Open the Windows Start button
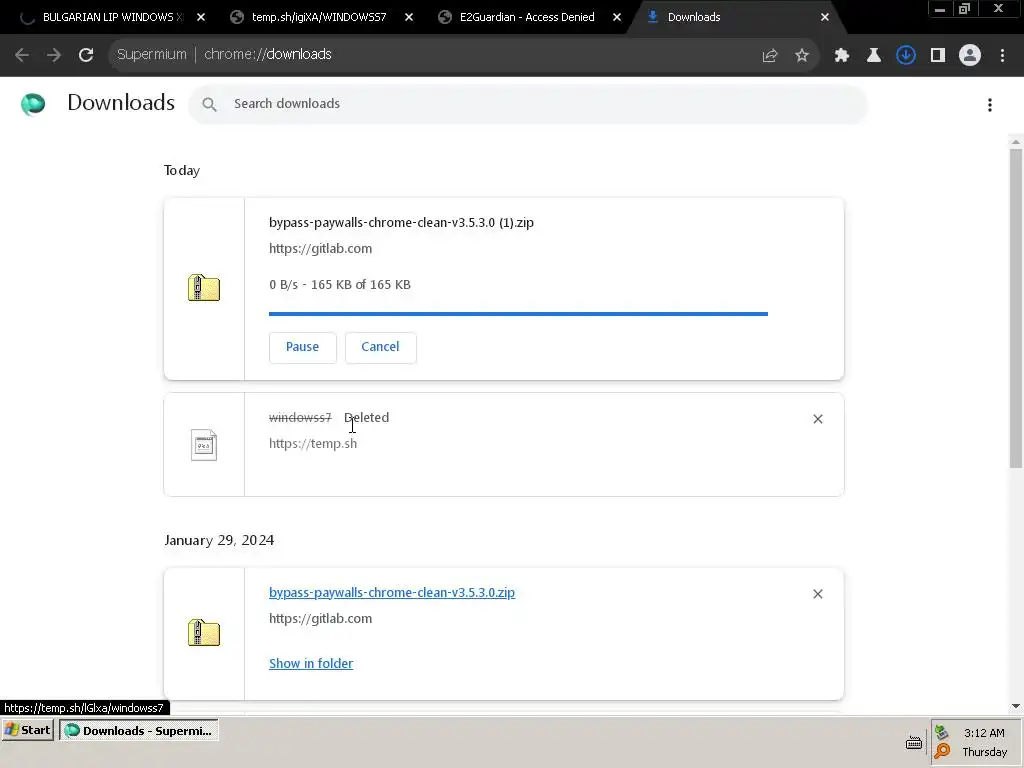Image resolution: width=1024 pixels, height=768 pixels. [x=27, y=730]
